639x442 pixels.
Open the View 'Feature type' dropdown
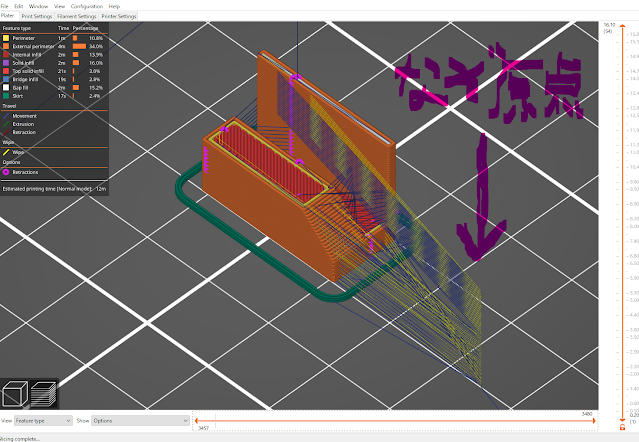[43, 420]
